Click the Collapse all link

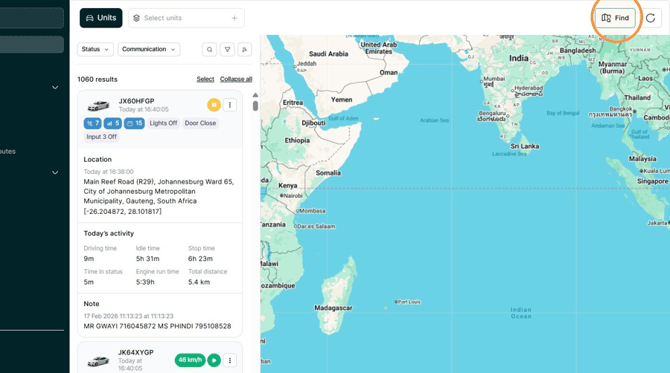(236, 79)
